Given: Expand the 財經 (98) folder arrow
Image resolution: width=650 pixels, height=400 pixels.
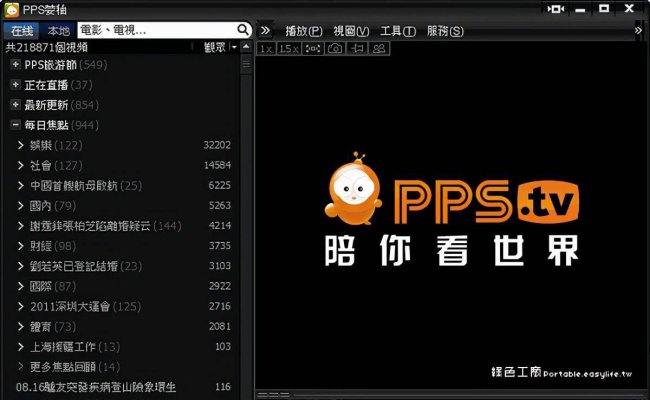Looking at the screenshot, I should click(x=20, y=246).
